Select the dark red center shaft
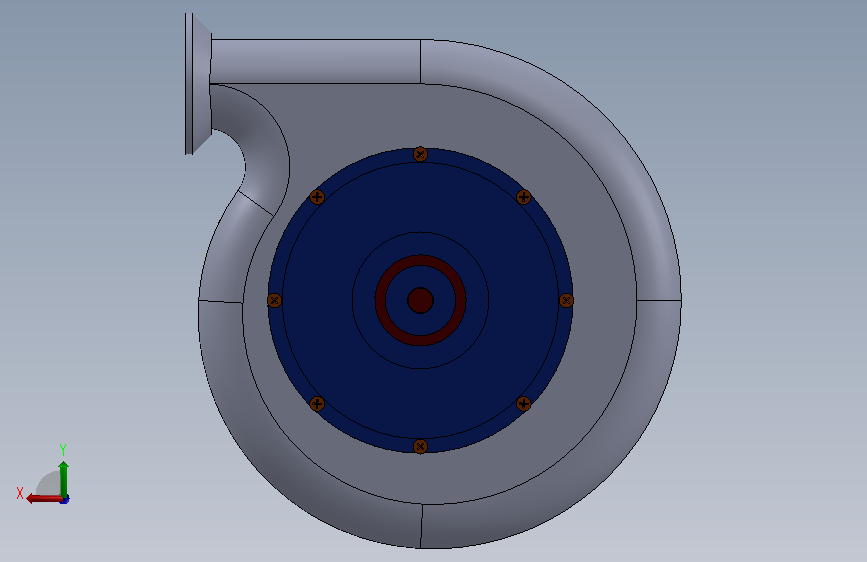Image resolution: width=867 pixels, height=562 pixels. coord(420,300)
